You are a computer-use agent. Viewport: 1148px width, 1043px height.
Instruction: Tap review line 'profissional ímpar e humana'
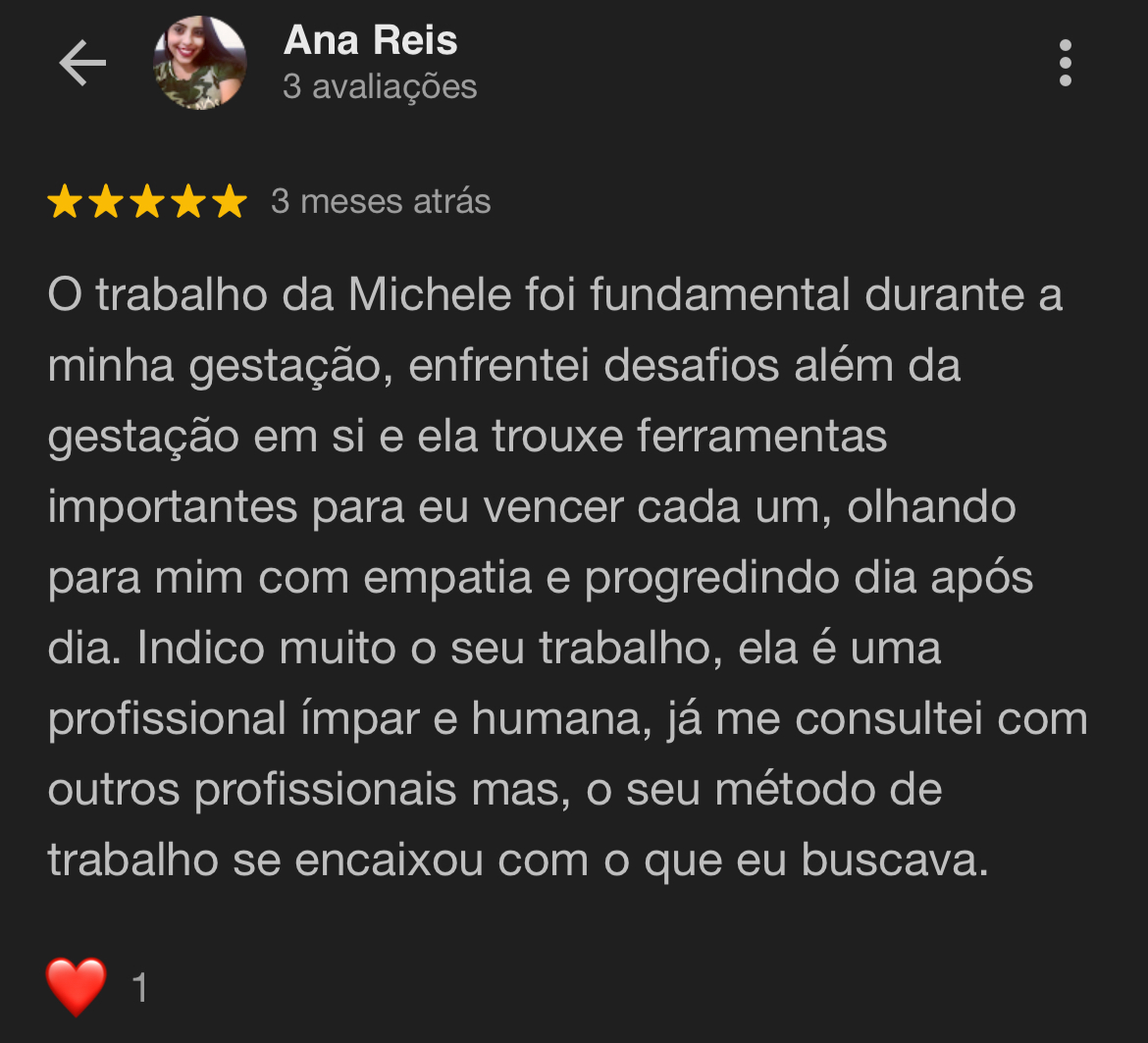pyautogui.click(x=567, y=718)
